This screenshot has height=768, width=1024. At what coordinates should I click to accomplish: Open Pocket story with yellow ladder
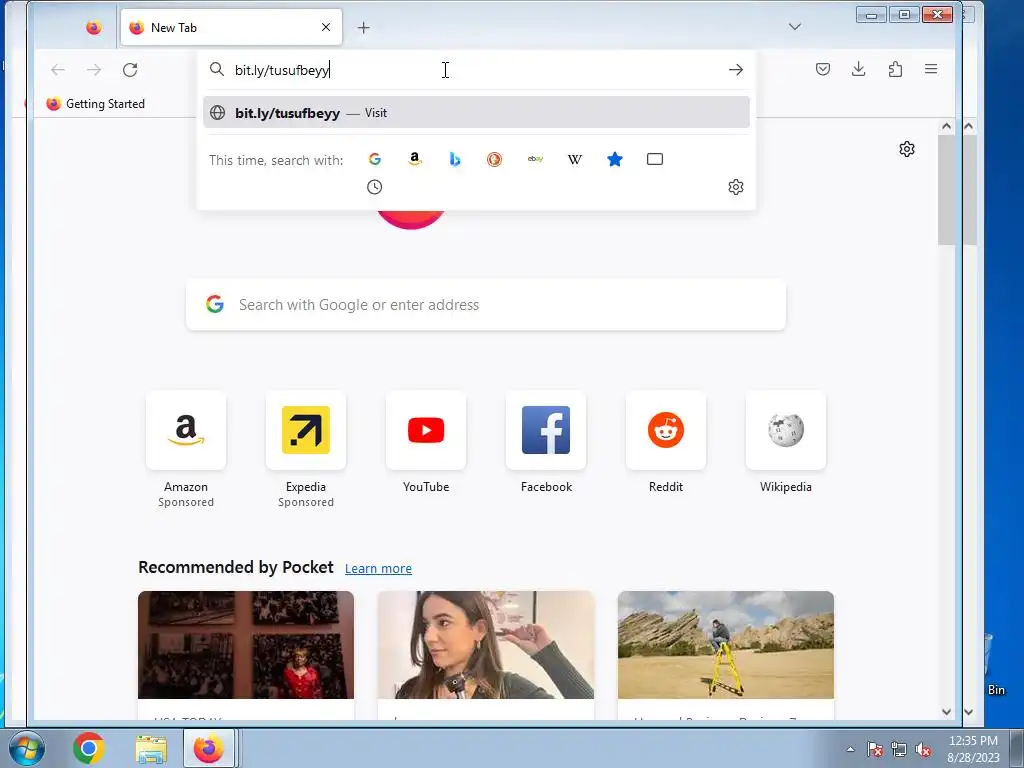[726, 645]
